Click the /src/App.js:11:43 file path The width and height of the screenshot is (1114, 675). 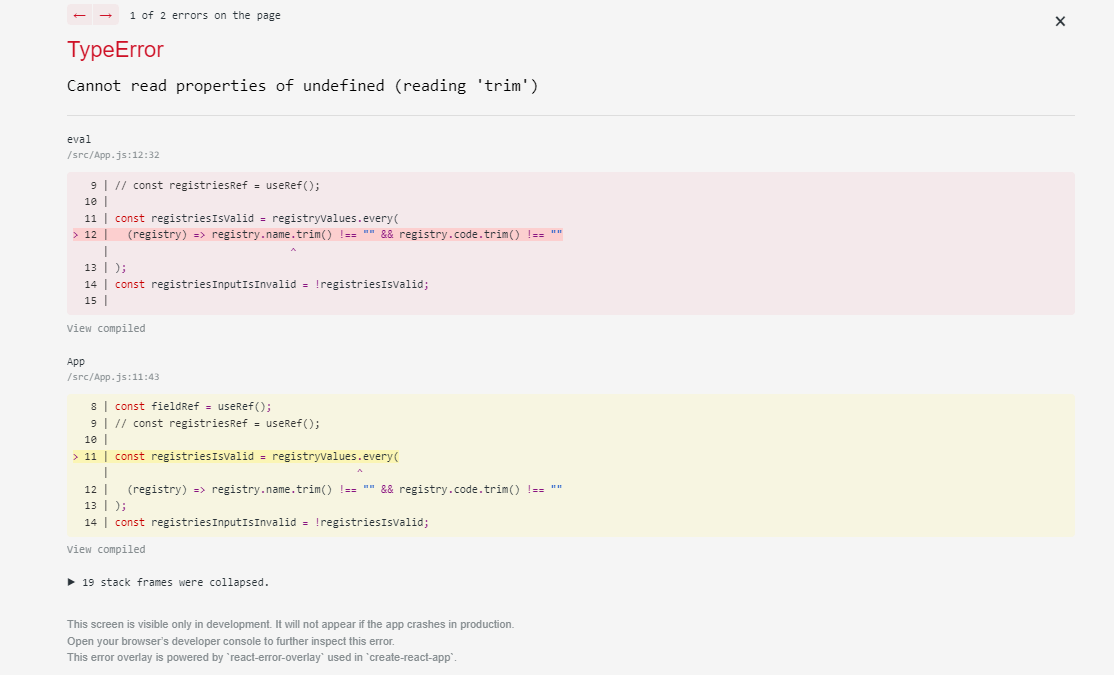point(113,377)
